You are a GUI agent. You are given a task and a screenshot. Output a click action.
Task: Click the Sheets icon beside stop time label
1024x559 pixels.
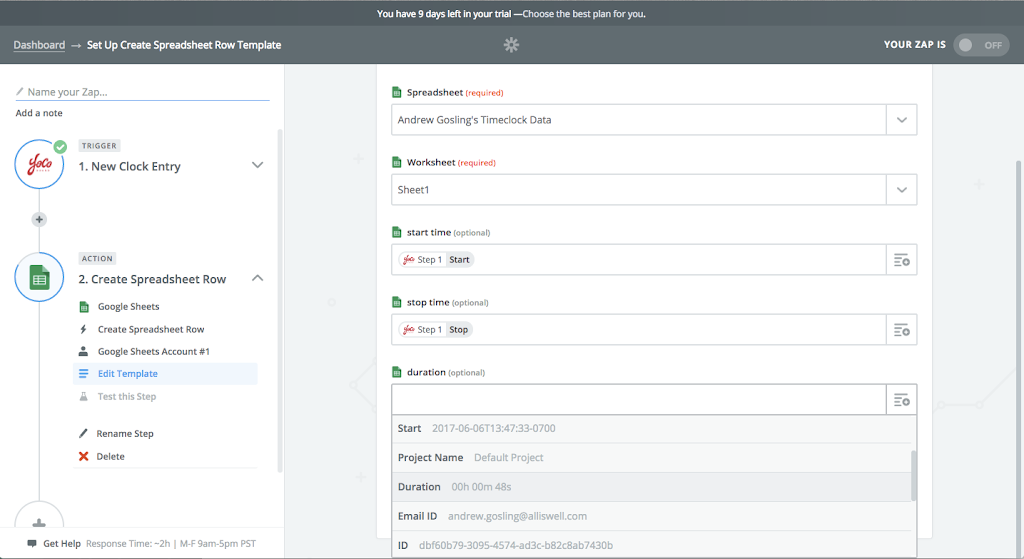click(x=396, y=302)
